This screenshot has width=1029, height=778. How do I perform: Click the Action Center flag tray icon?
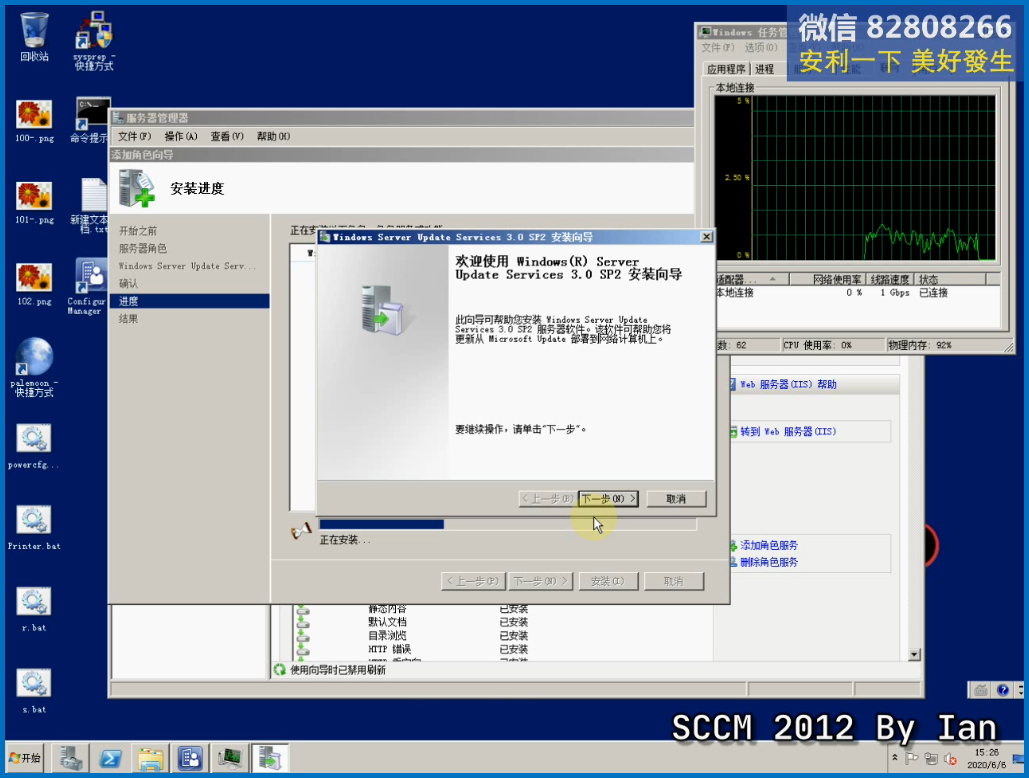(x=912, y=758)
